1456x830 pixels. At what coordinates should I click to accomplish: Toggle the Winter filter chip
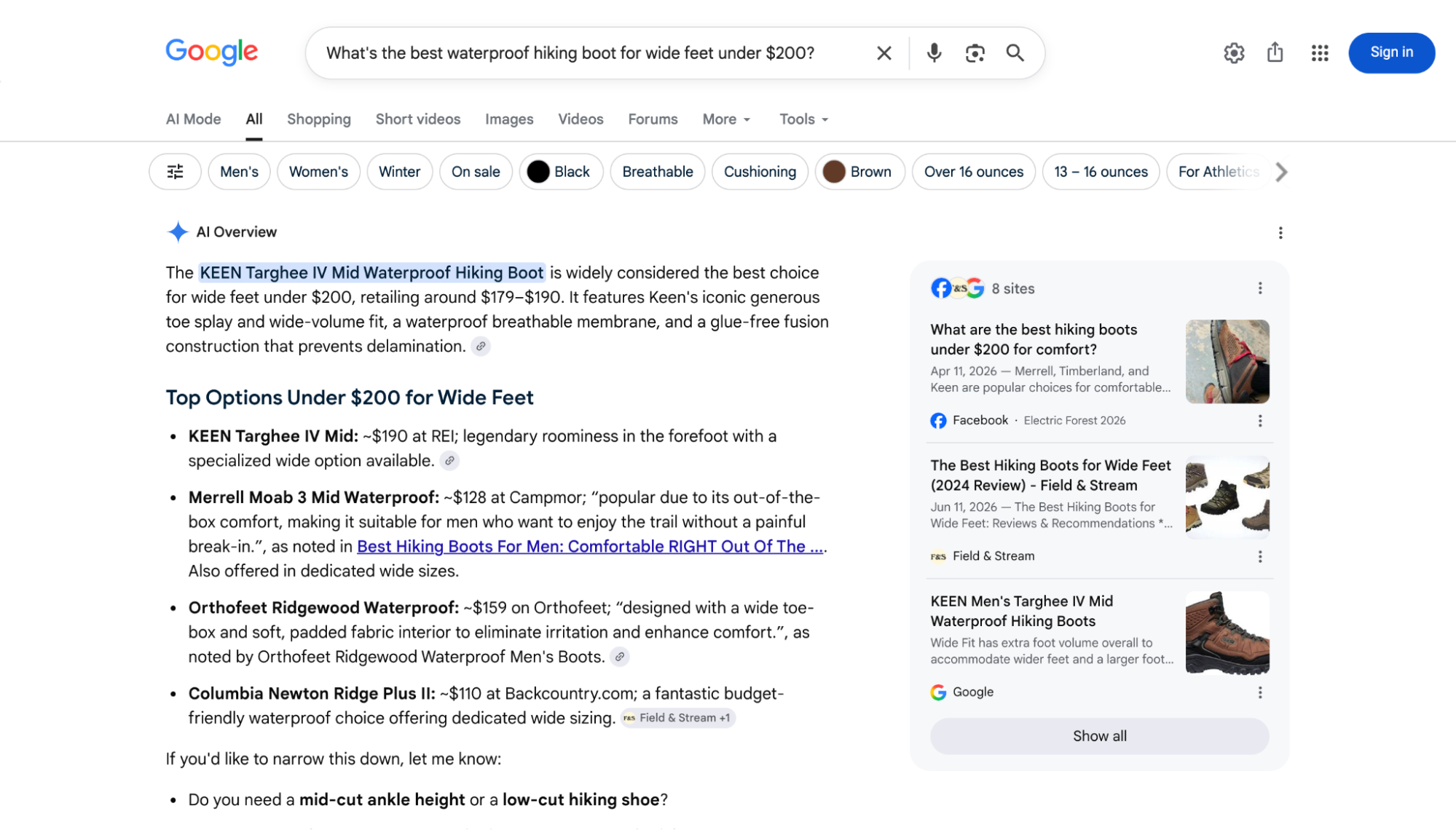[399, 172]
